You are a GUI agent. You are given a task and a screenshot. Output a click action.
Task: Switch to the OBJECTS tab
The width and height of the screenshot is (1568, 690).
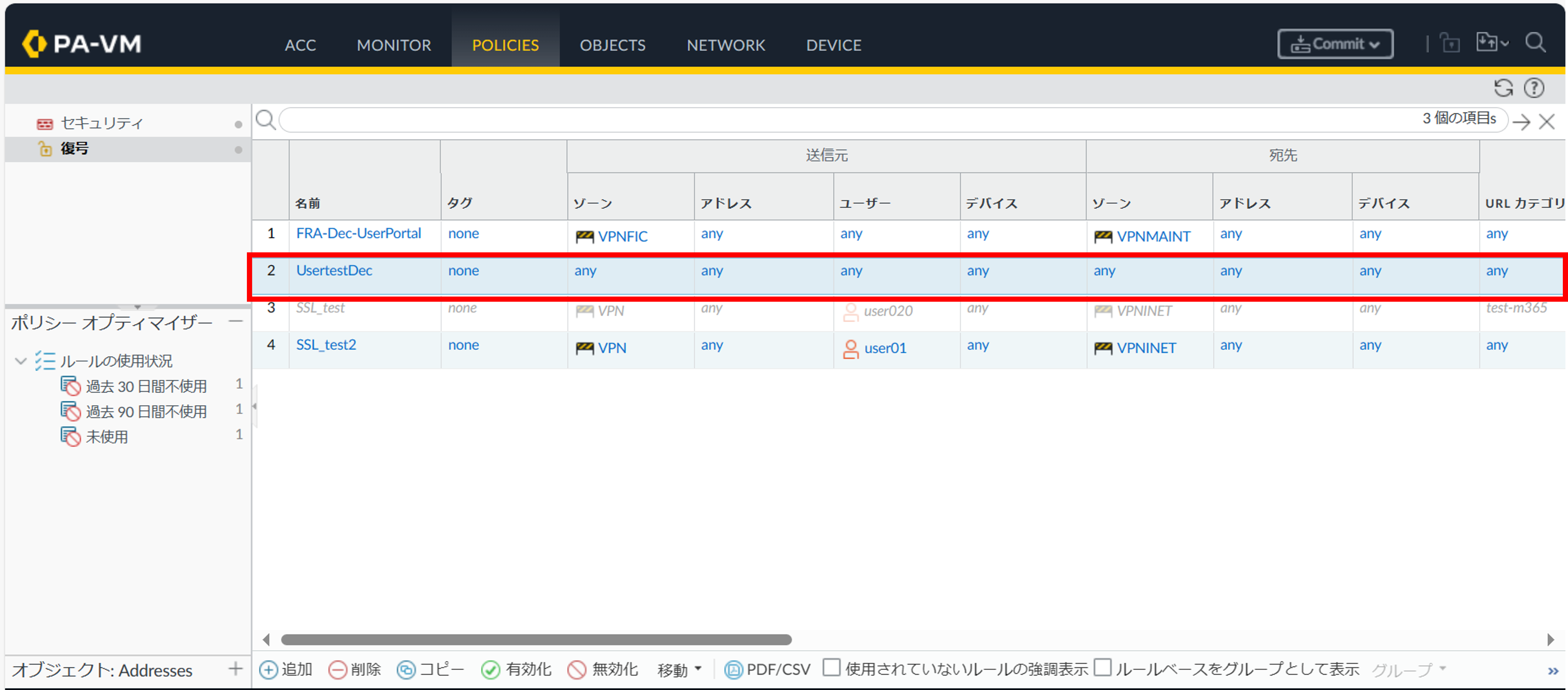612,45
